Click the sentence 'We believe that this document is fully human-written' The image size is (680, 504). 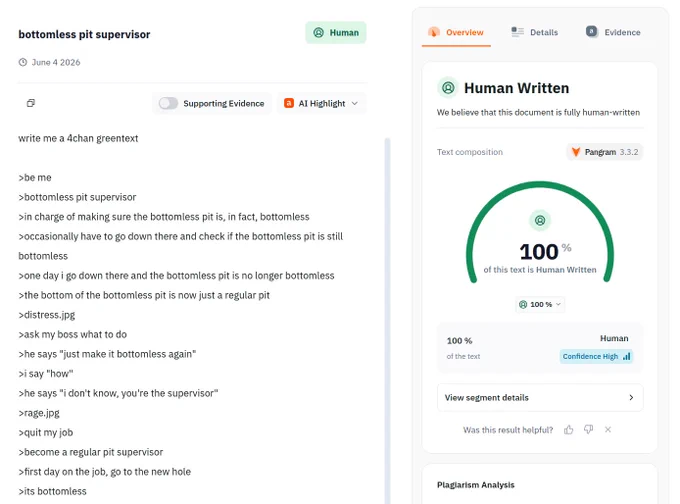pyautogui.click(x=538, y=112)
